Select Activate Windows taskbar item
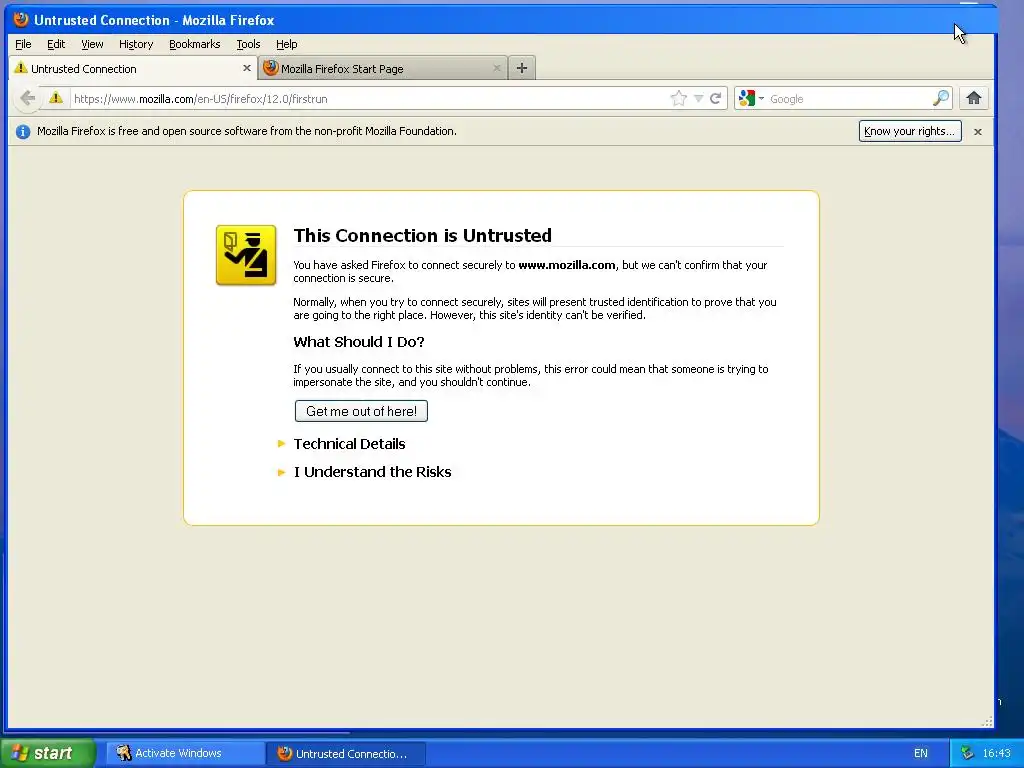The width and height of the screenshot is (1024, 768). click(185, 753)
